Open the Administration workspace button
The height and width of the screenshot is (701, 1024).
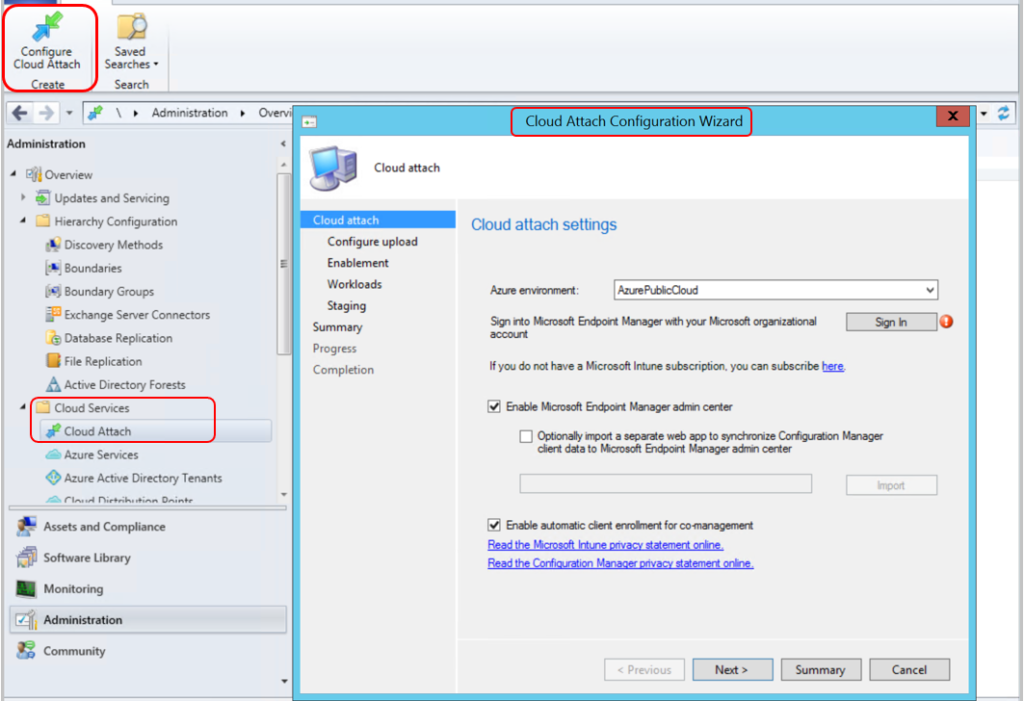148,619
